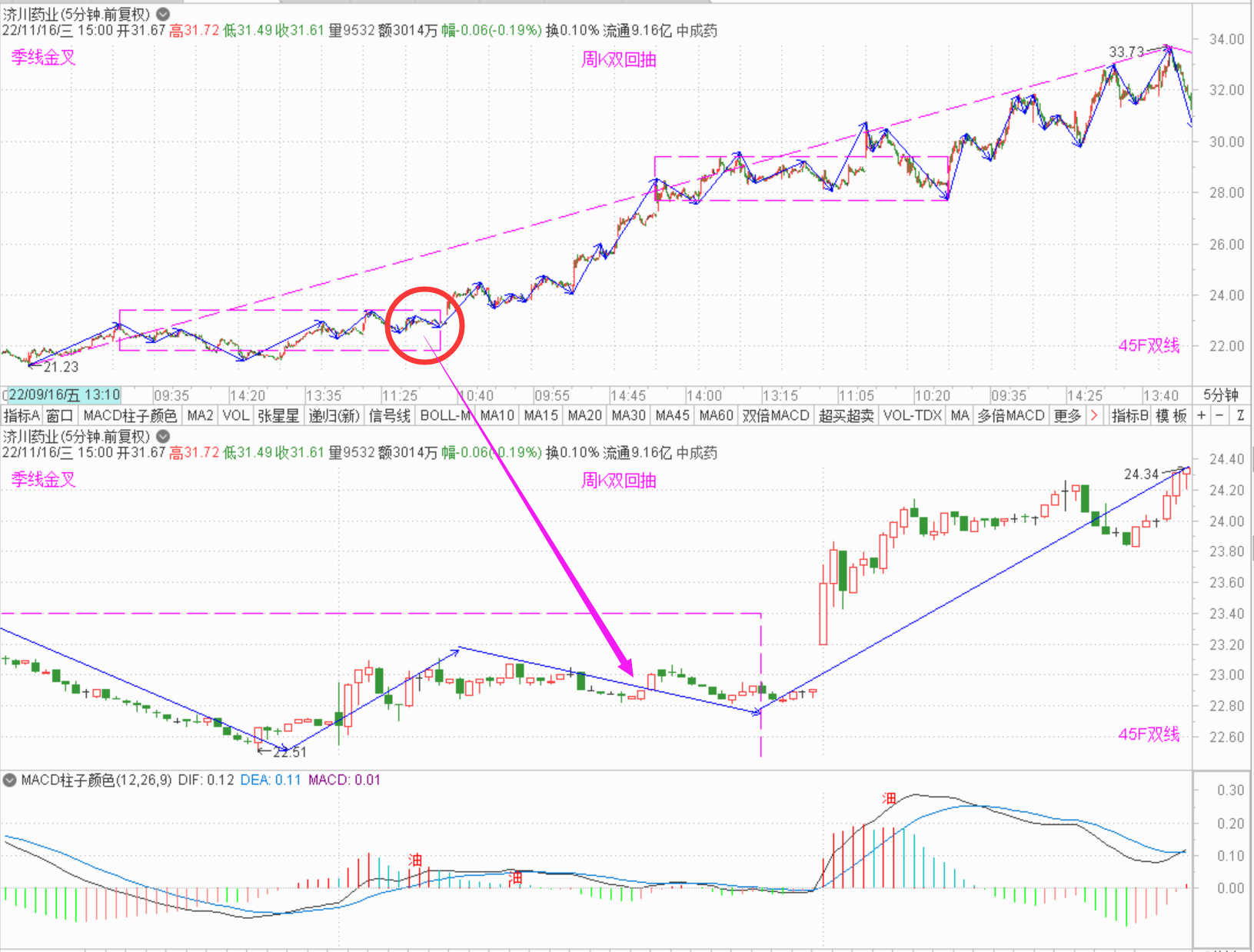Viewport: 1254px width, 952px height.
Task: Switch to BOLL-M indicator tab
Action: click(444, 416)
